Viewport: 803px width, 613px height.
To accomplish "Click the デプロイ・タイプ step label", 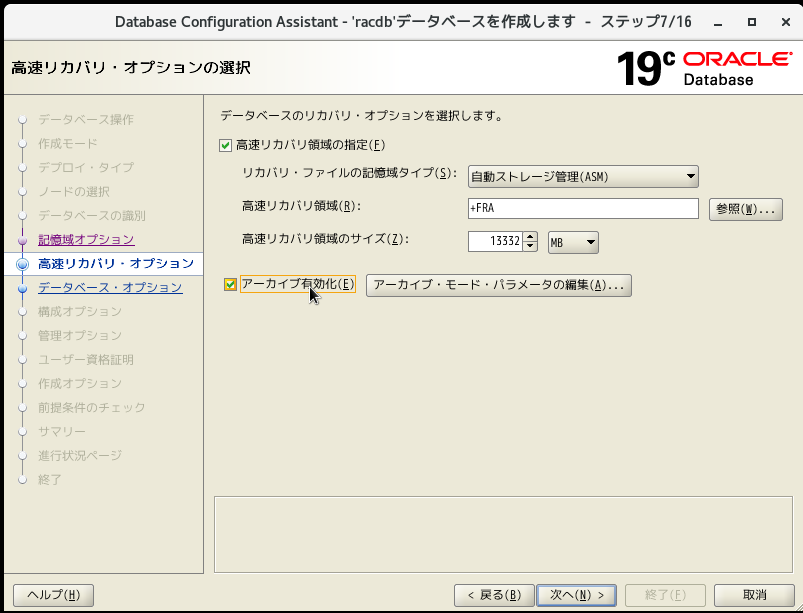I will coord(86,168).
